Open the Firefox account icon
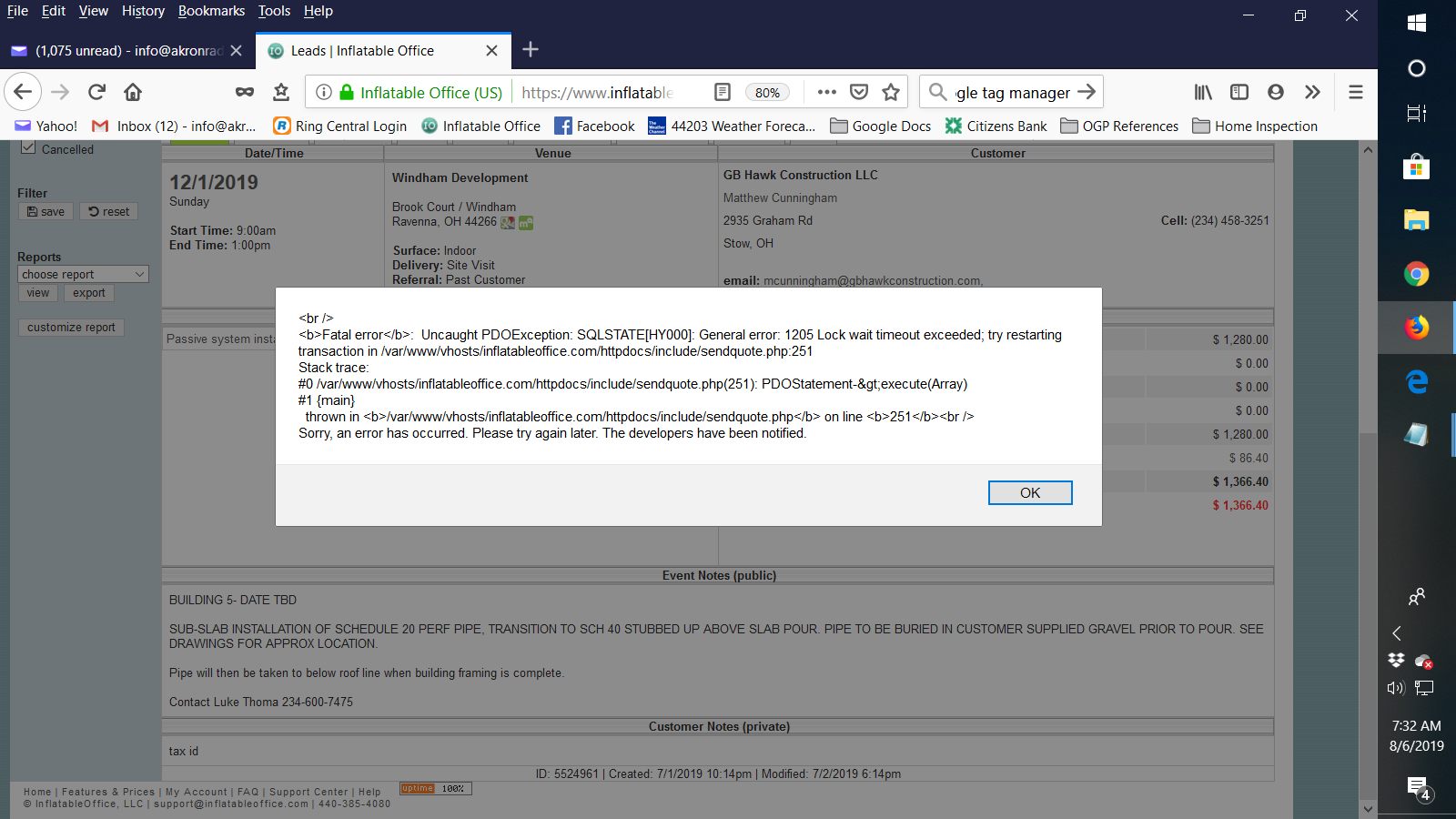Viewport: 1456px width, 819px height. coord(1276,92)
